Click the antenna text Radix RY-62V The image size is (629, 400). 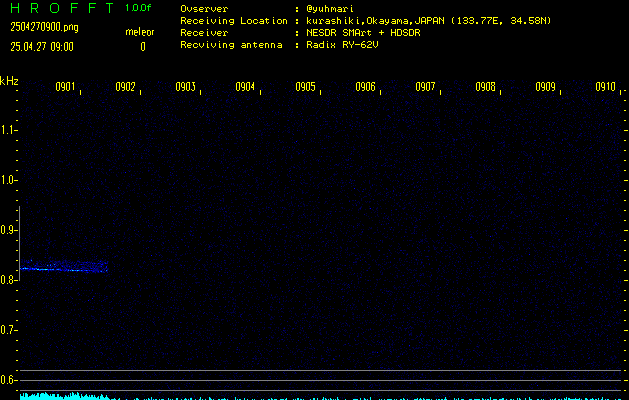tap(342, 45)
